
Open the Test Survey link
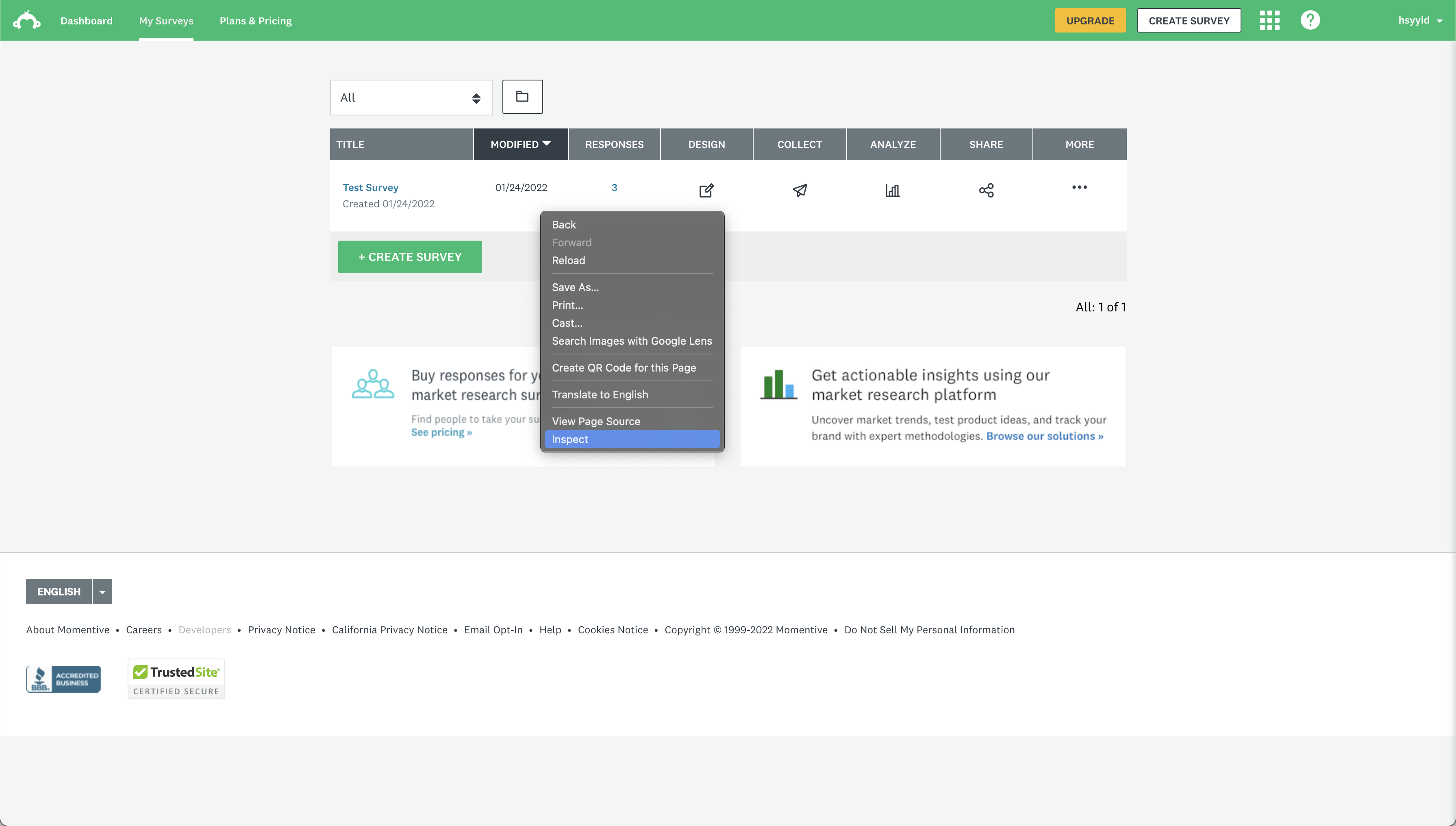370,187
